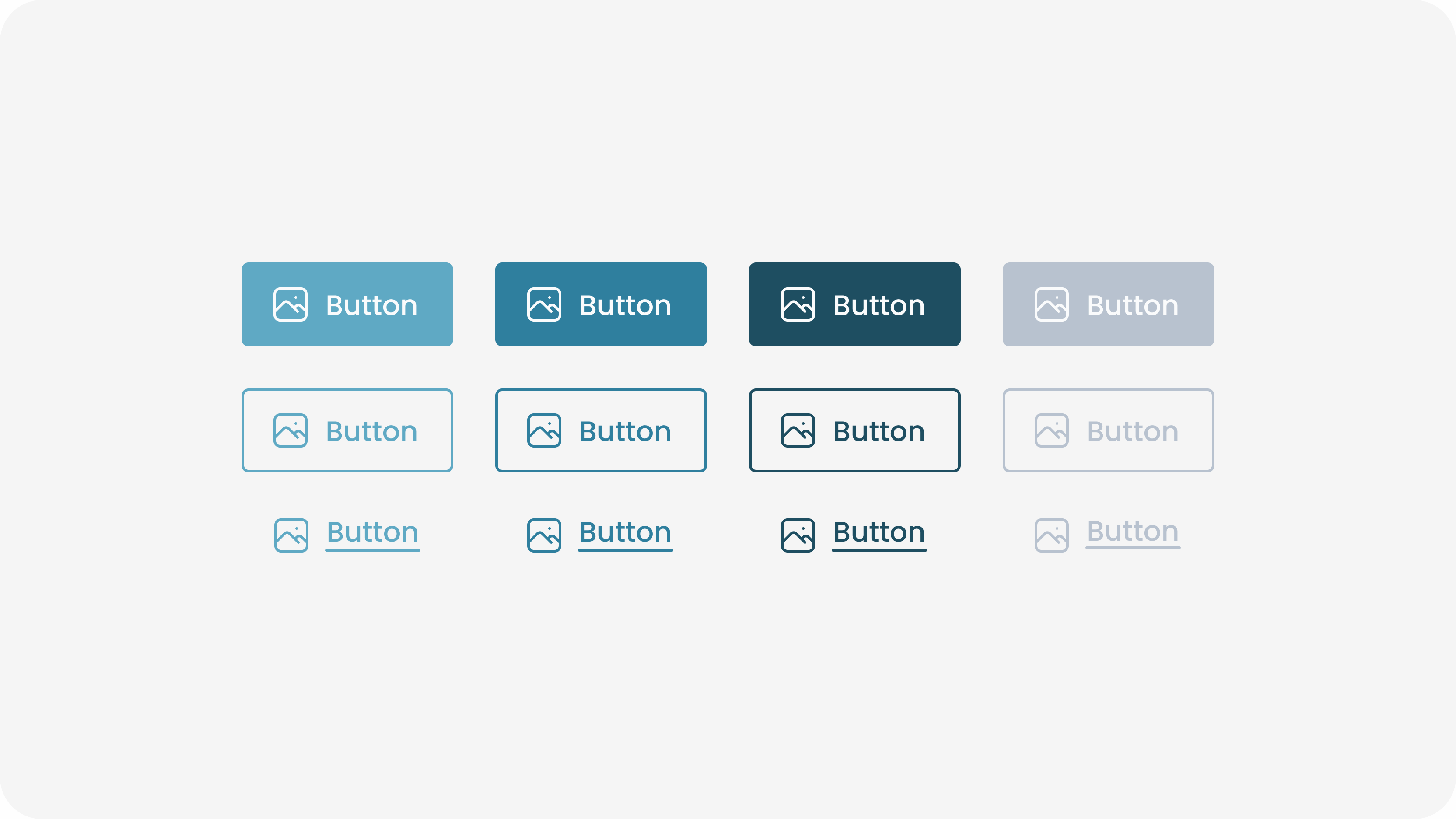Screen dimensions: 1456x819
Task: Click the light blue outlined Button
Action: tap(347, 430)
